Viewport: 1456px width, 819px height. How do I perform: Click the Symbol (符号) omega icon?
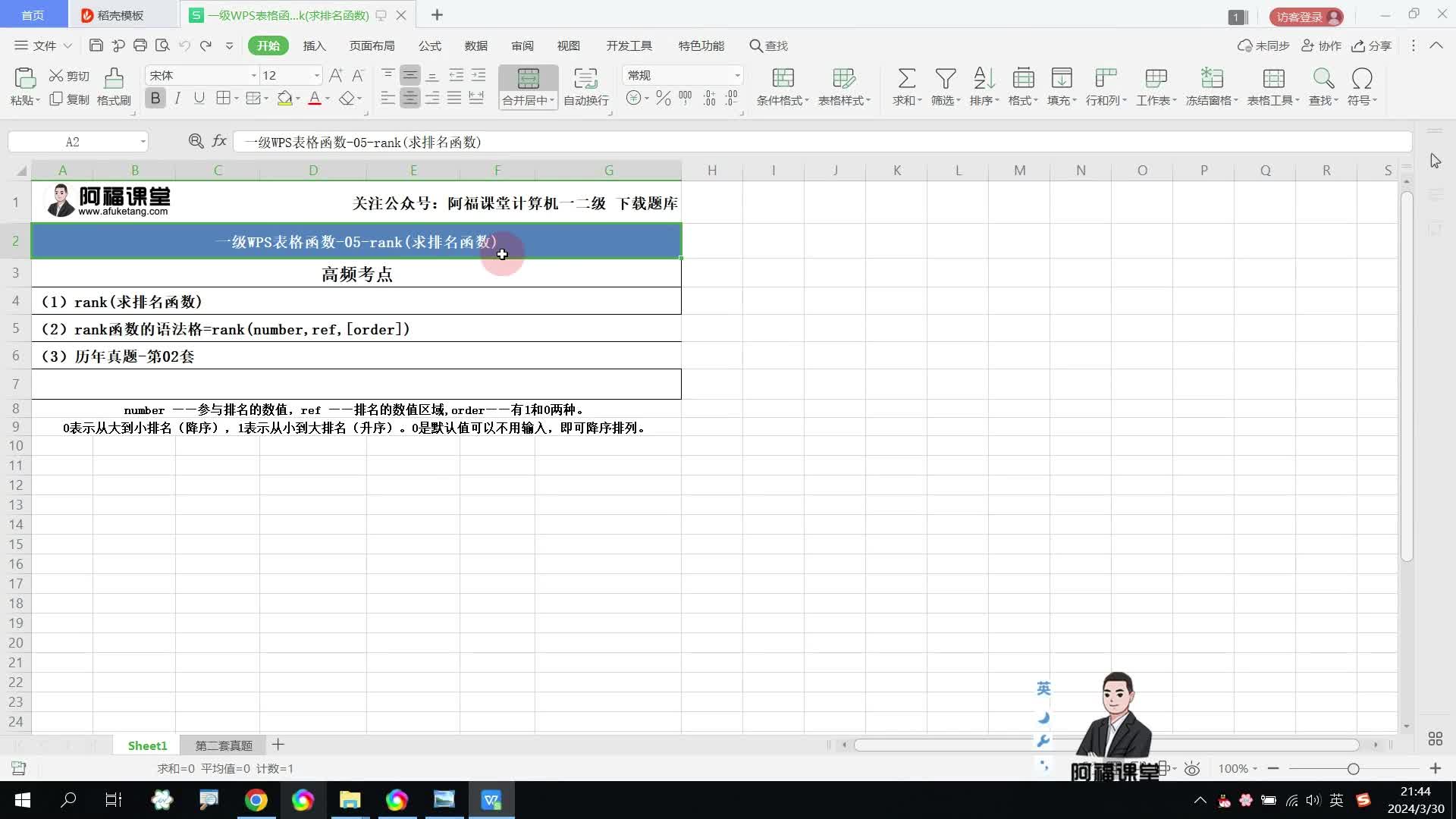[1362, 79]
